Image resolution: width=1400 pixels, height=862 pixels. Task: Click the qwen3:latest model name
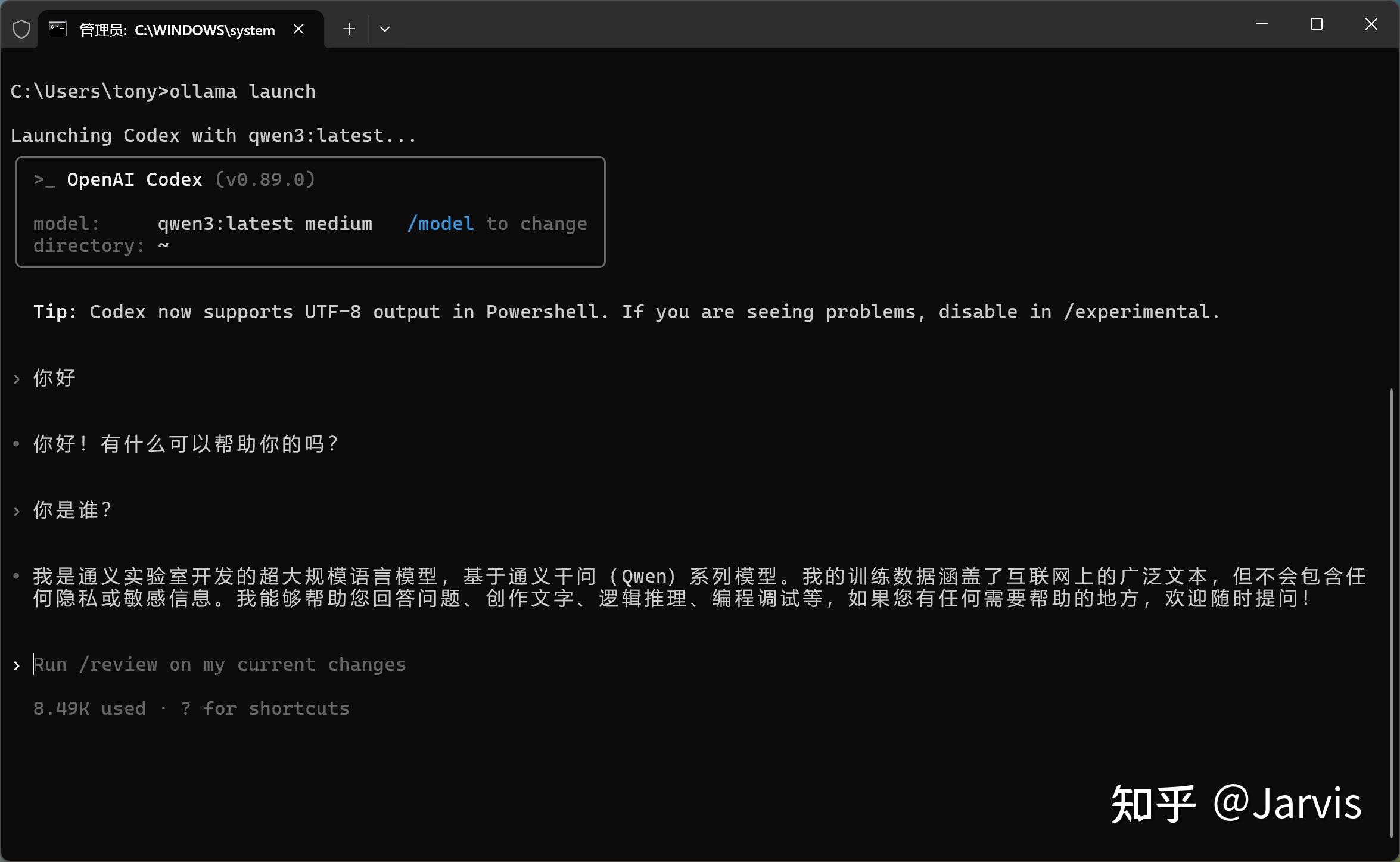[x=225, y=223]
